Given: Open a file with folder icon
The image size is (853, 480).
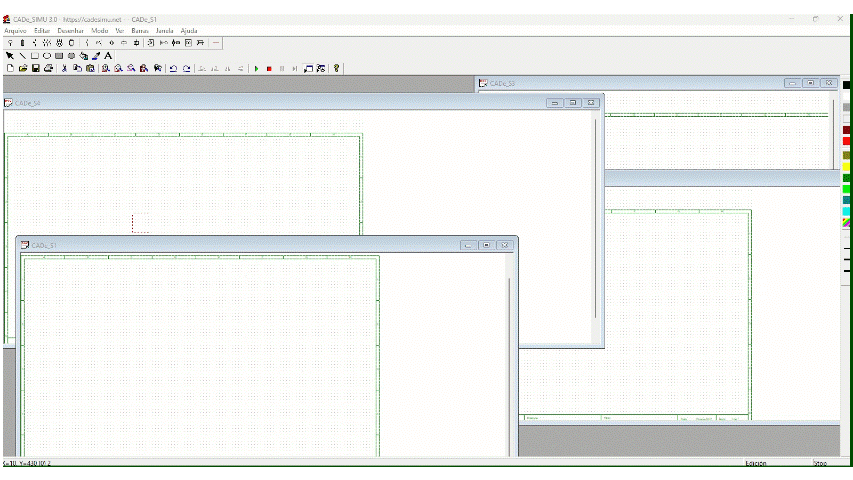Looking at the screenshot, I should click(x=23, y=69).
